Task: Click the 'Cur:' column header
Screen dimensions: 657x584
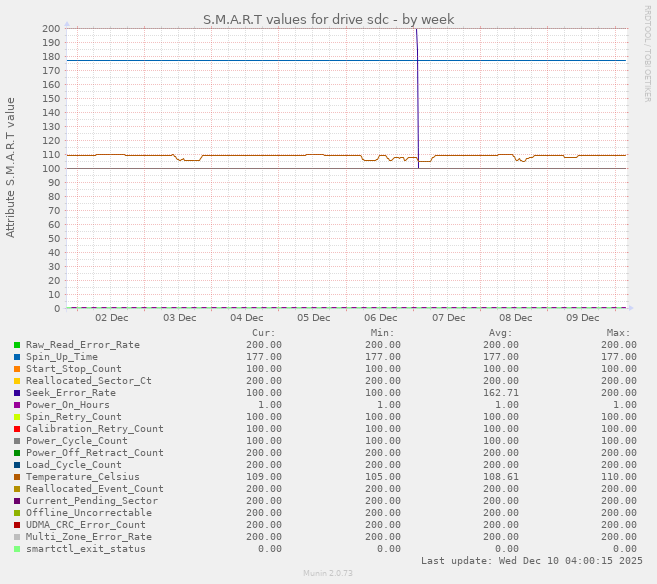Action: 263,333
